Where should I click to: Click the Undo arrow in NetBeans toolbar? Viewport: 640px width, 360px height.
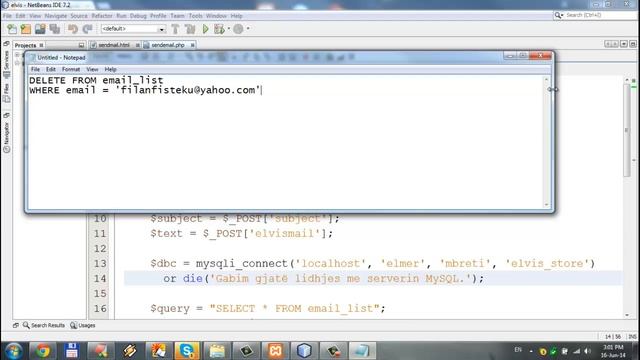point(73,29)
